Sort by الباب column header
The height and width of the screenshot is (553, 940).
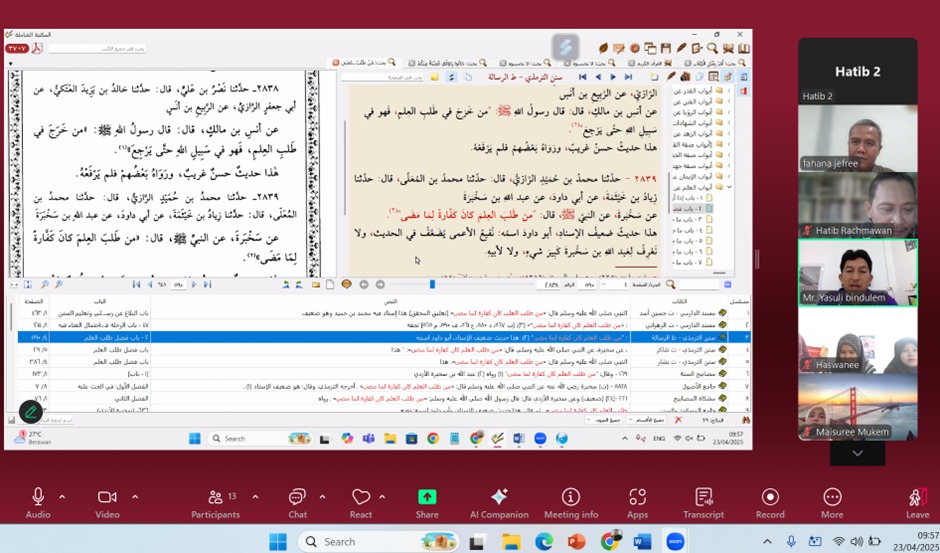(x=100, y=301)
